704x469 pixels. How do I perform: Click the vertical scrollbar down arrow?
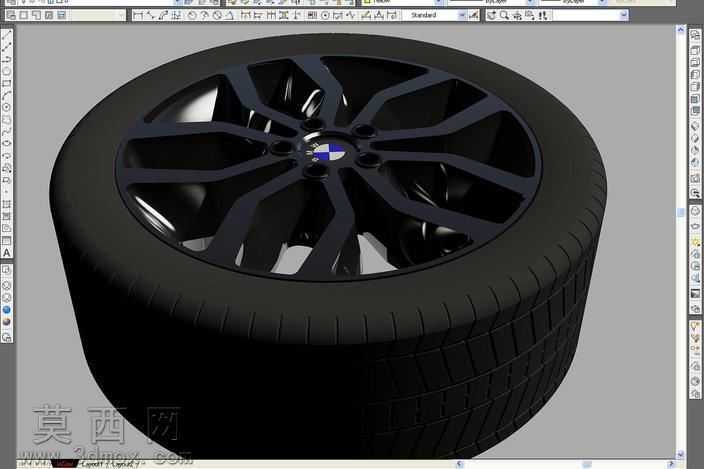(681, 455)
